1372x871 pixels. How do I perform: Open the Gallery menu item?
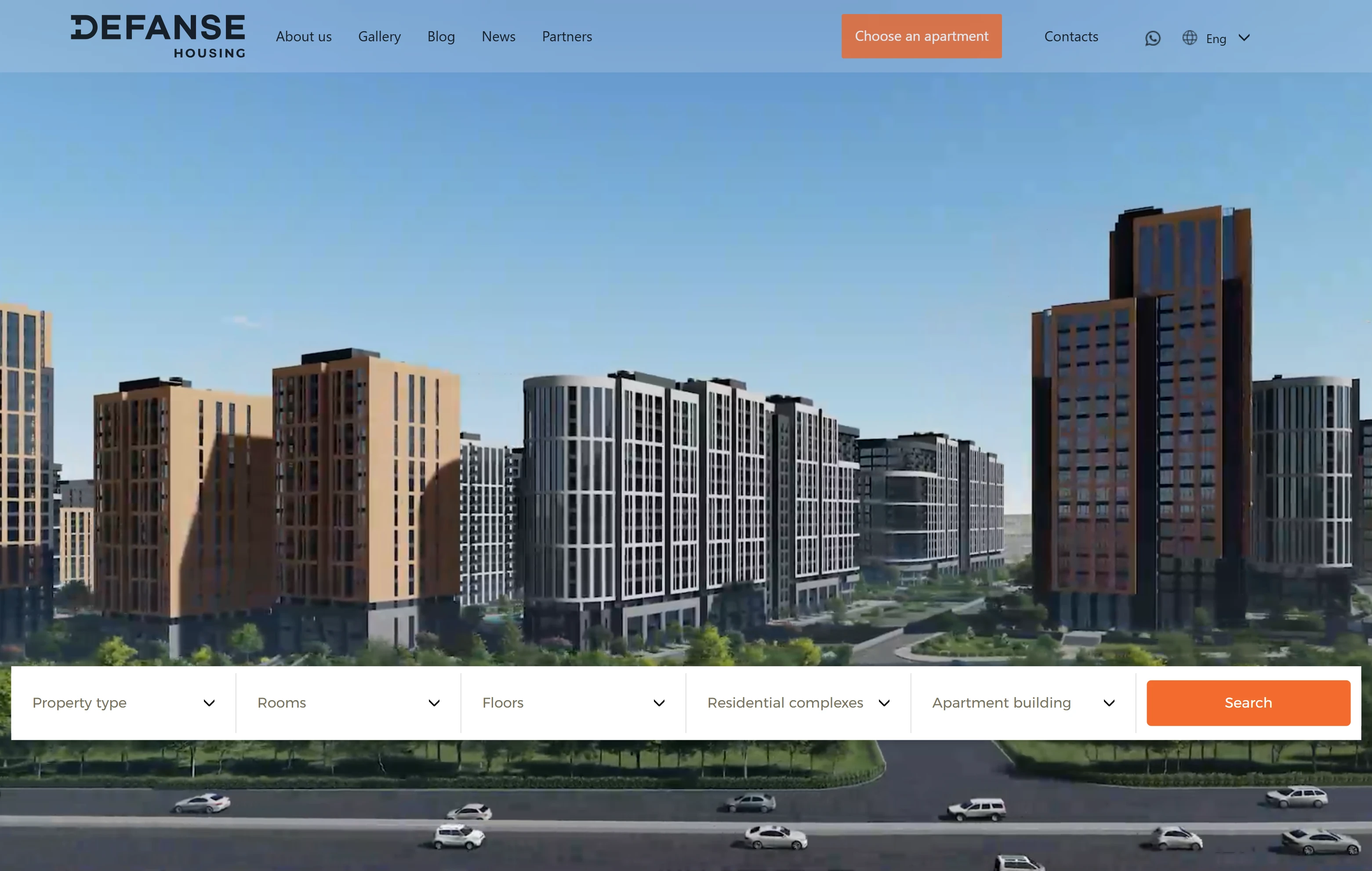click(x=379, y=36)
